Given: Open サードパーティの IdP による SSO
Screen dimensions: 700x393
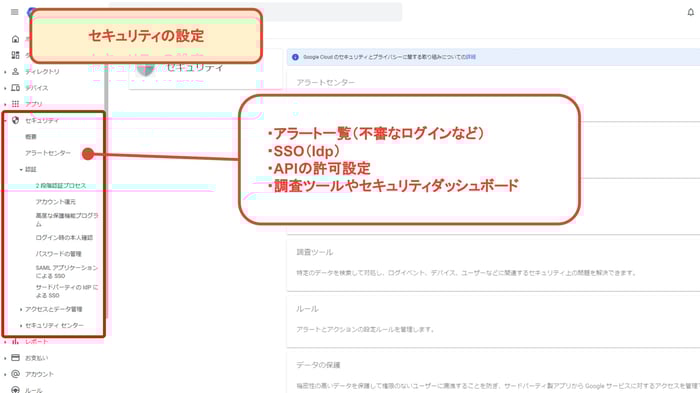Looking at the screenshot, I should pos(67,291).
